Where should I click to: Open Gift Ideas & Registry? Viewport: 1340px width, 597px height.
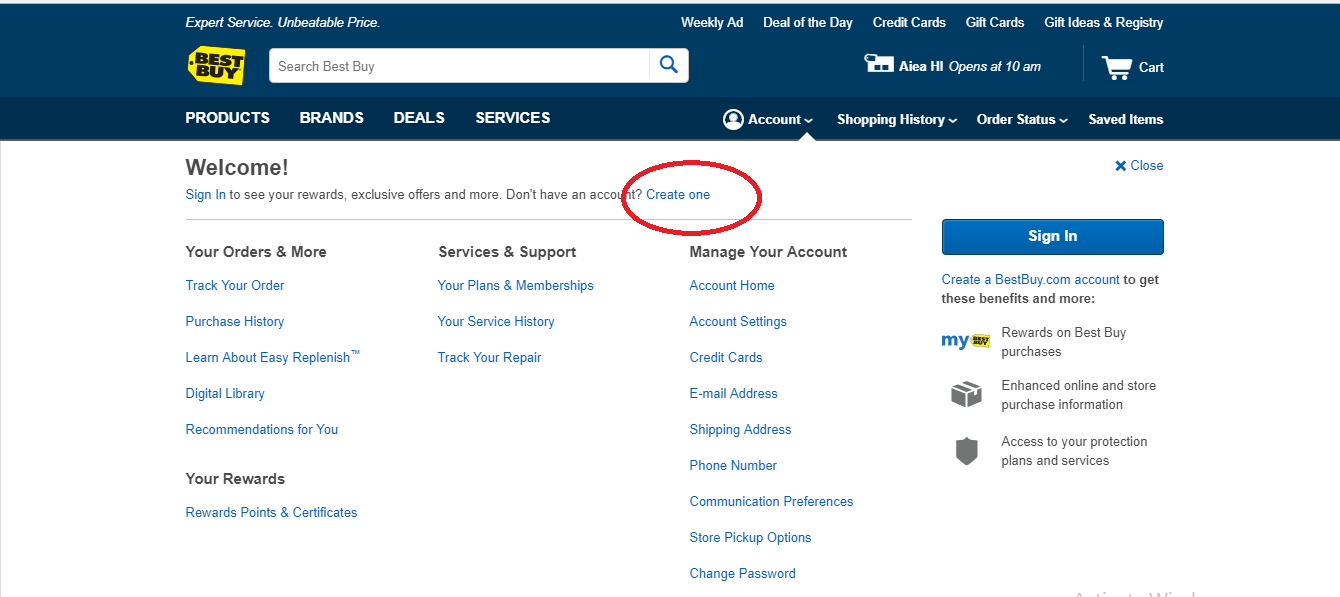pos(1104,22)
